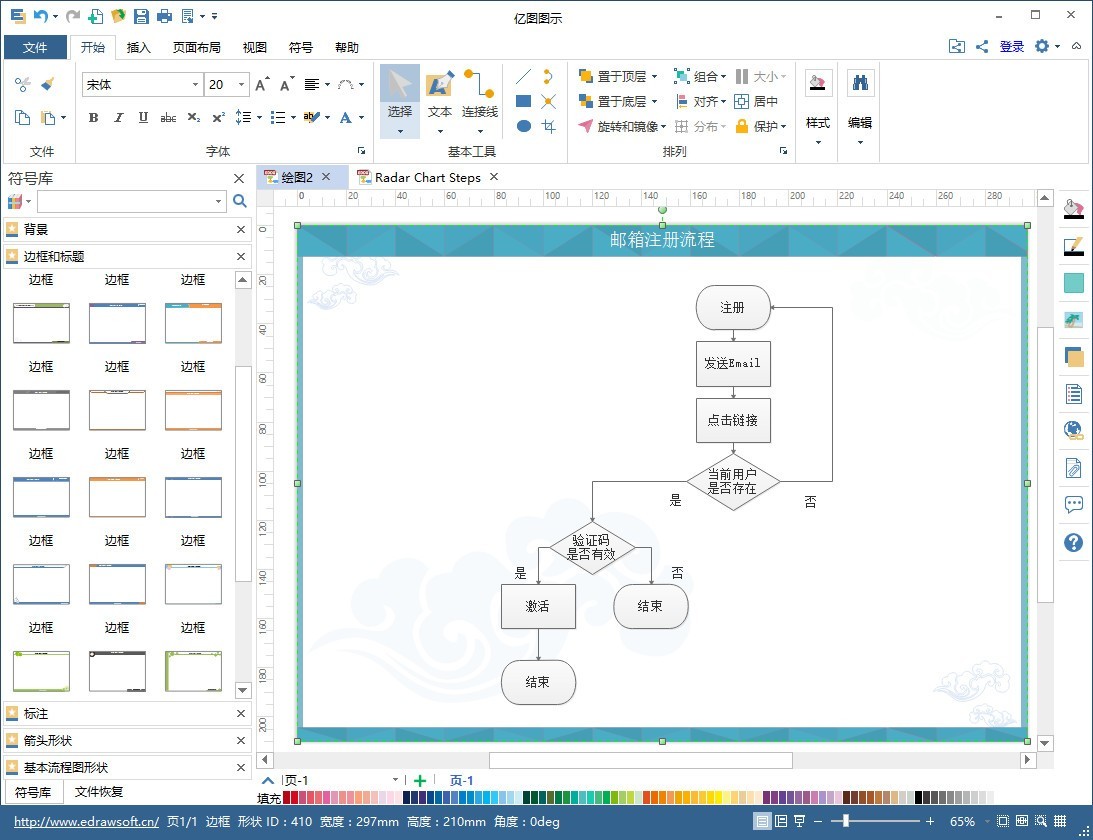Click the cut scissors icon
This screenshot has height=840, width=1093.
[x=22, y=84]
